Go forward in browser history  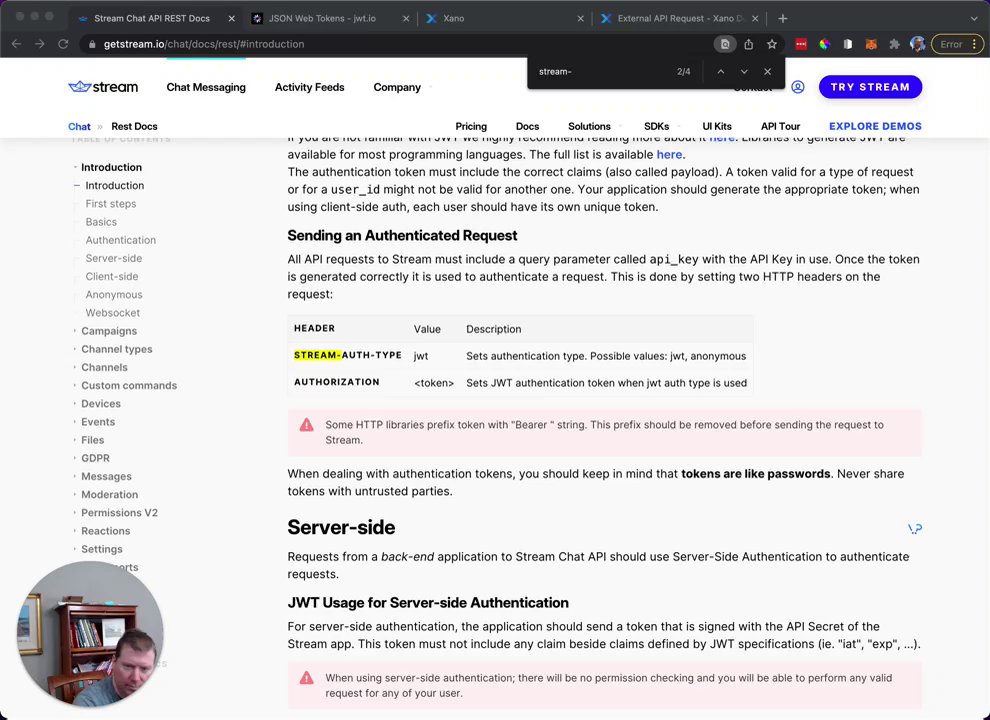[x=40, y=44]
